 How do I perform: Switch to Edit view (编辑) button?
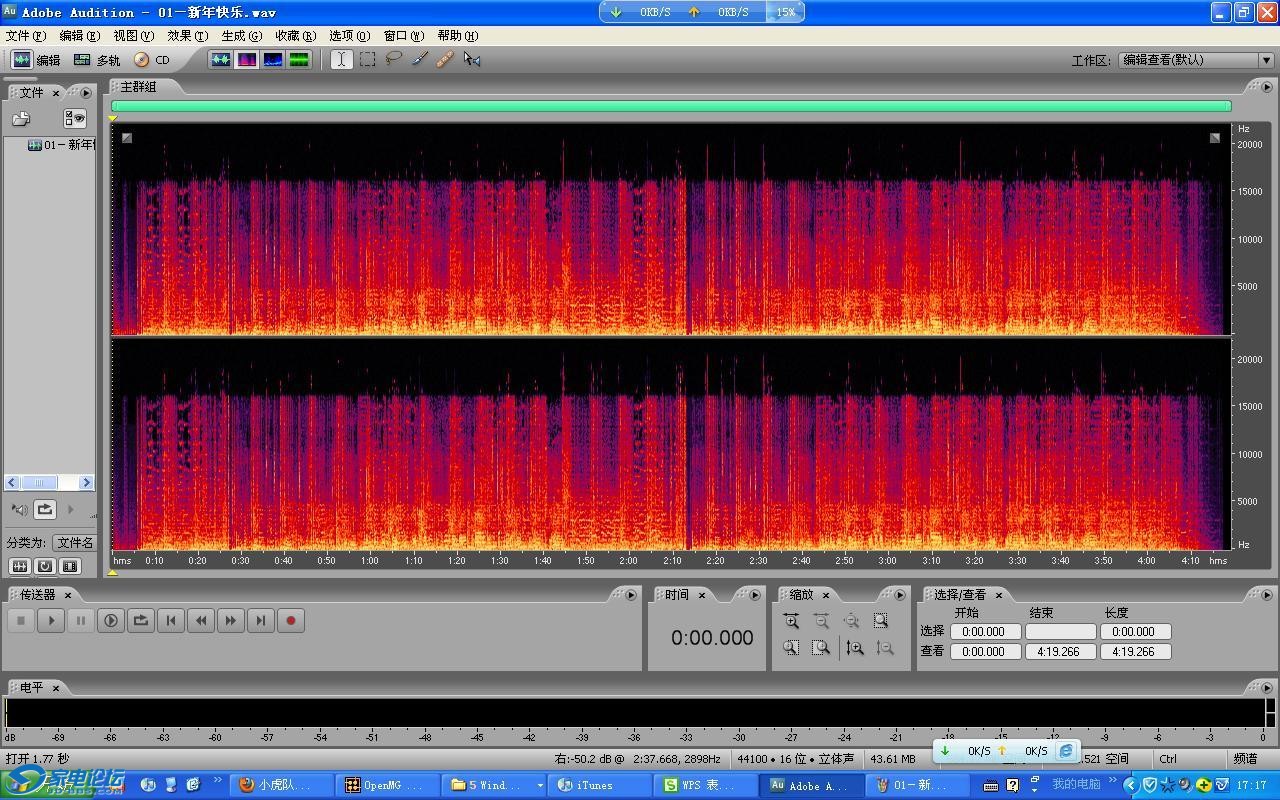coord(36,60)
